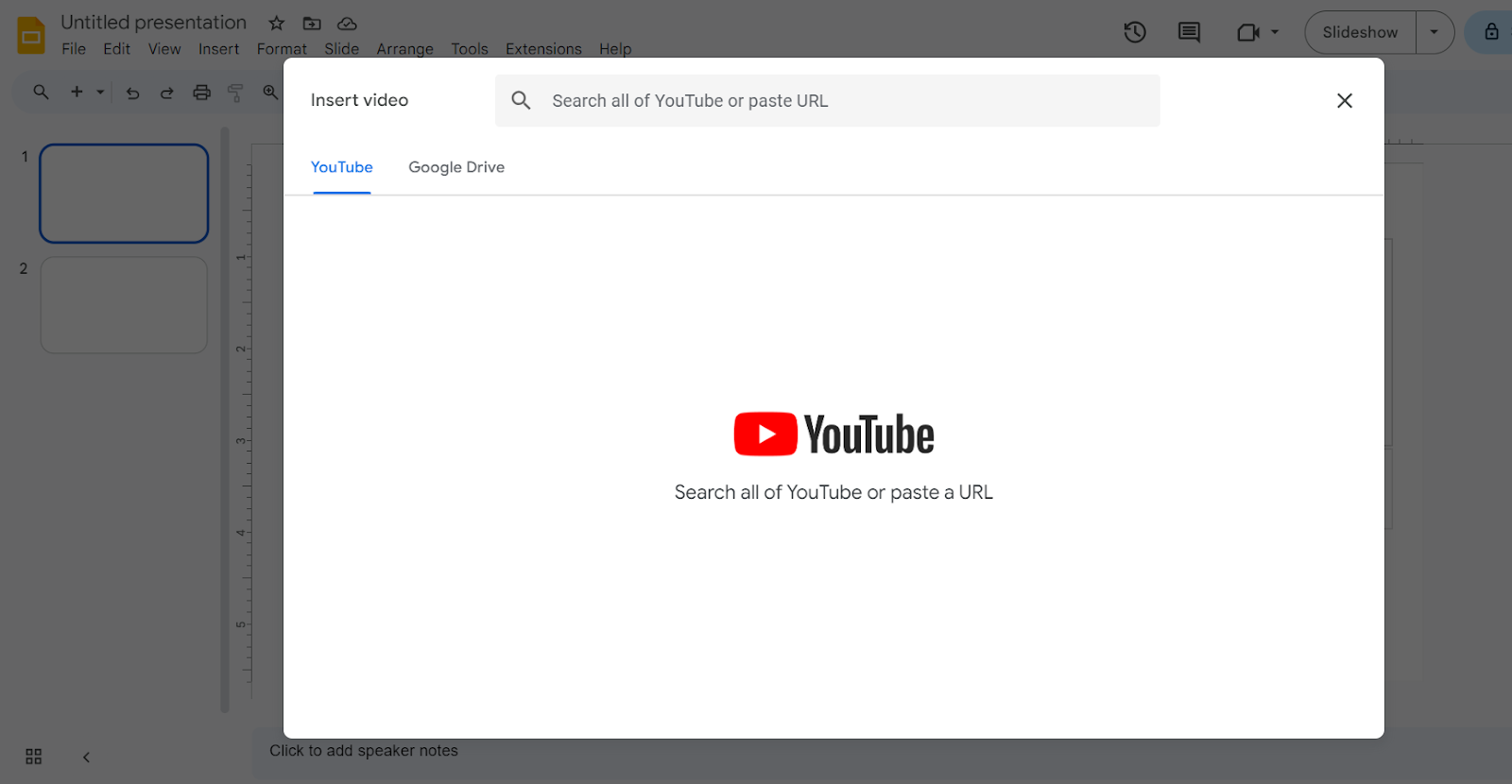Open the comments history icon

(1189, 32)
